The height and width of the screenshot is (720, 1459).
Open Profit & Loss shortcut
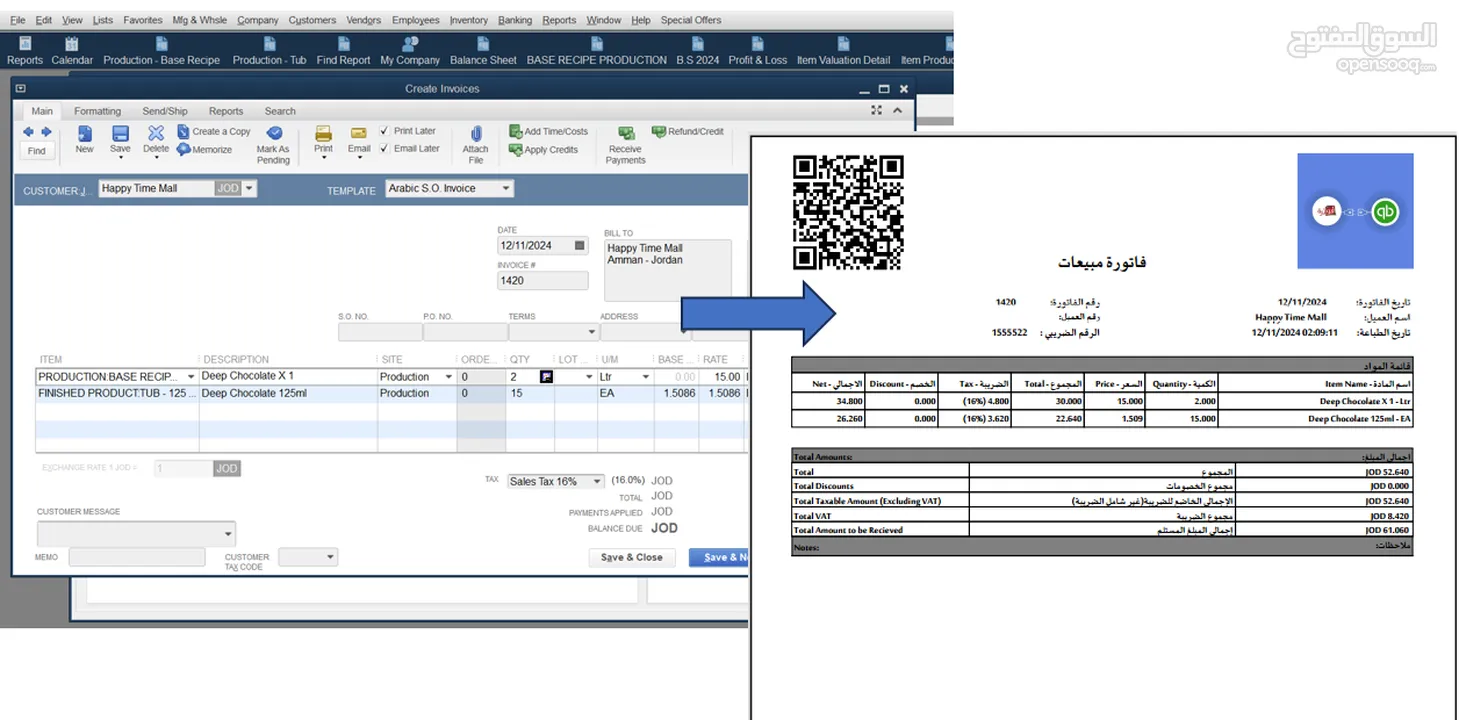pos(758,51)
